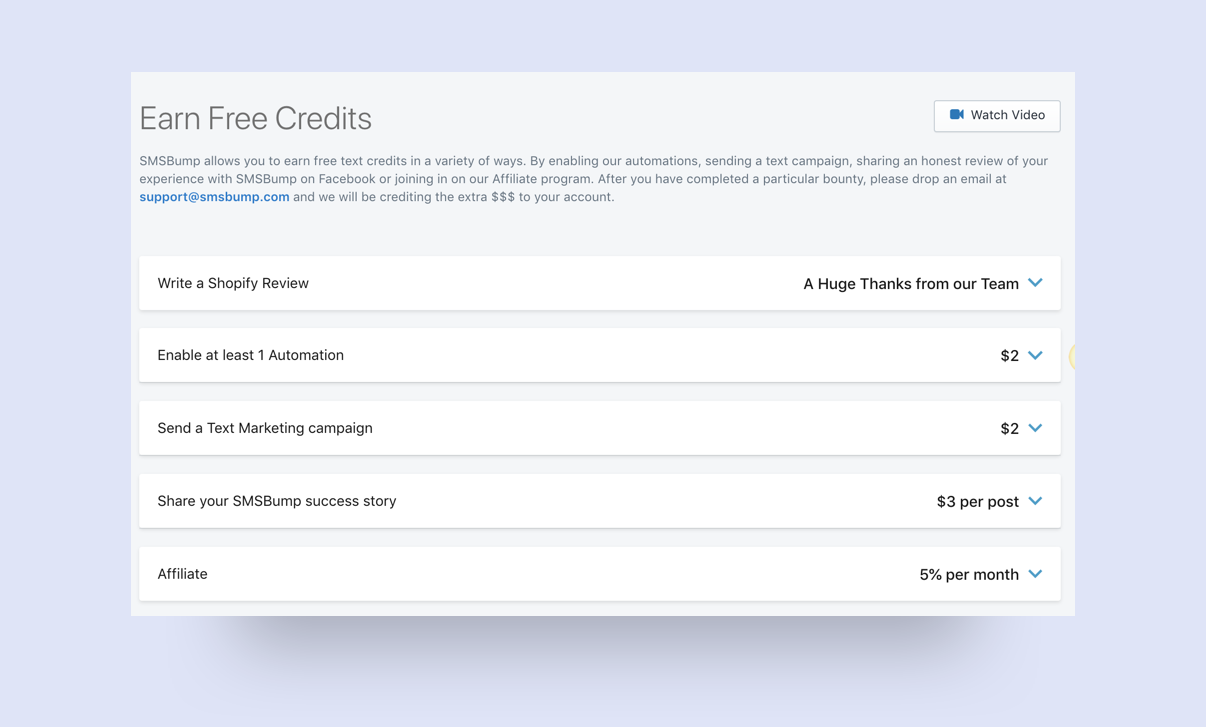Screen dimensions: 1206x727
Task: Select the Affiliate row title
Action: tap(182, 574)
